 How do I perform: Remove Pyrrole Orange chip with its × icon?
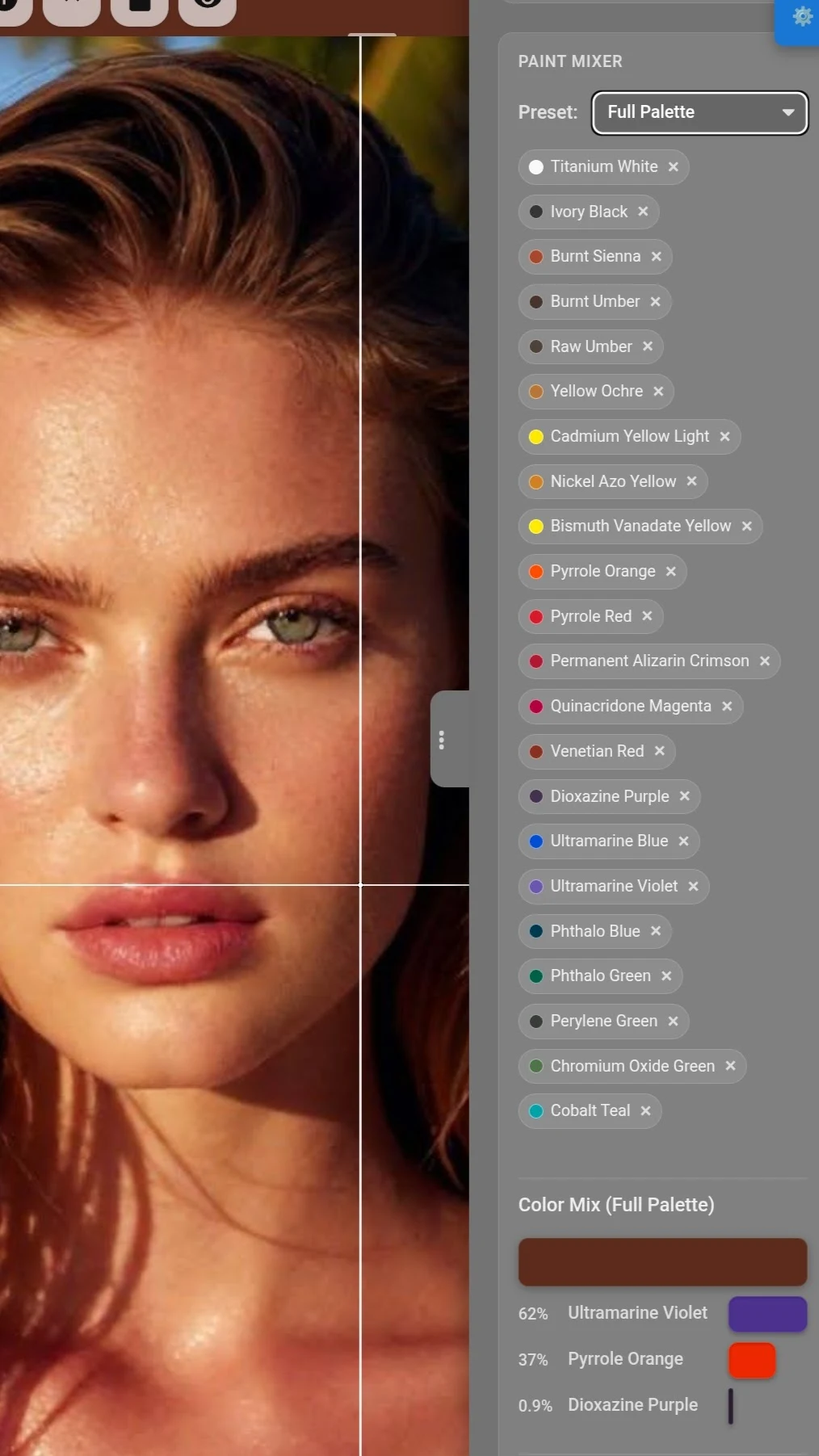pyautogui.click(x=671, y=571)
